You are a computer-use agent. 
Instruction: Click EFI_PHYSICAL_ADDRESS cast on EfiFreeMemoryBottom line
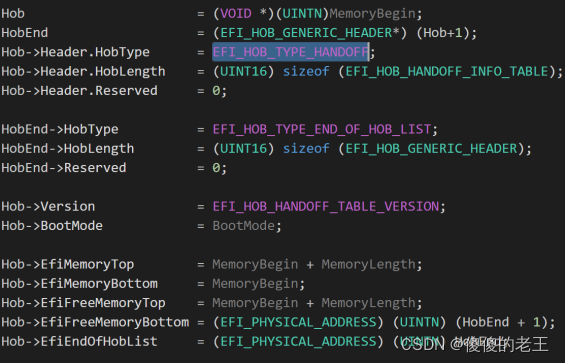pyautogui.click(x=298, y=322)
